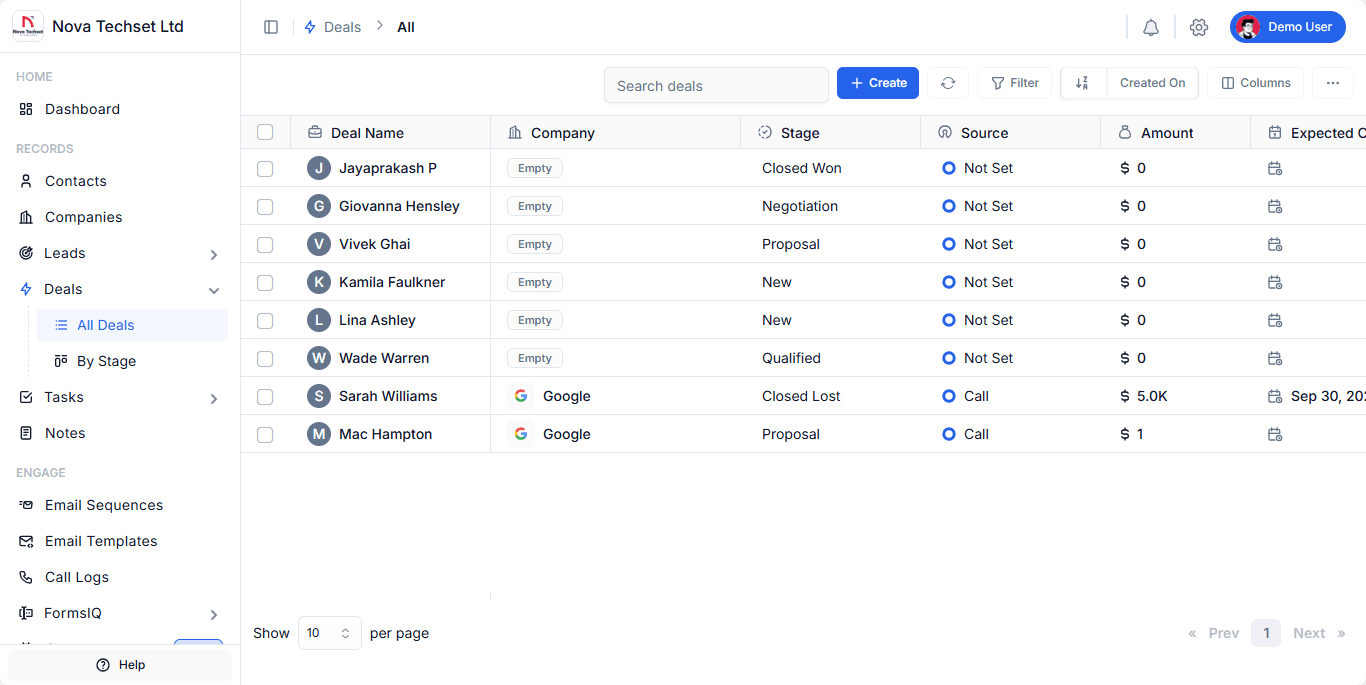Screen dimensions: 1366x685
Task: Open the three-dot more options menu
Action: tap(1332, 83)
